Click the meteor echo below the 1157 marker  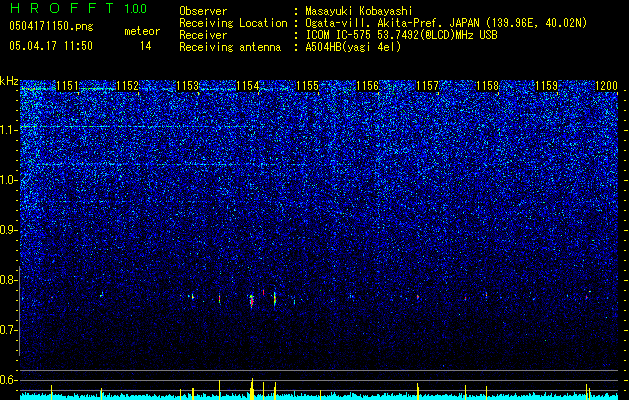click(x=418, y=297)
